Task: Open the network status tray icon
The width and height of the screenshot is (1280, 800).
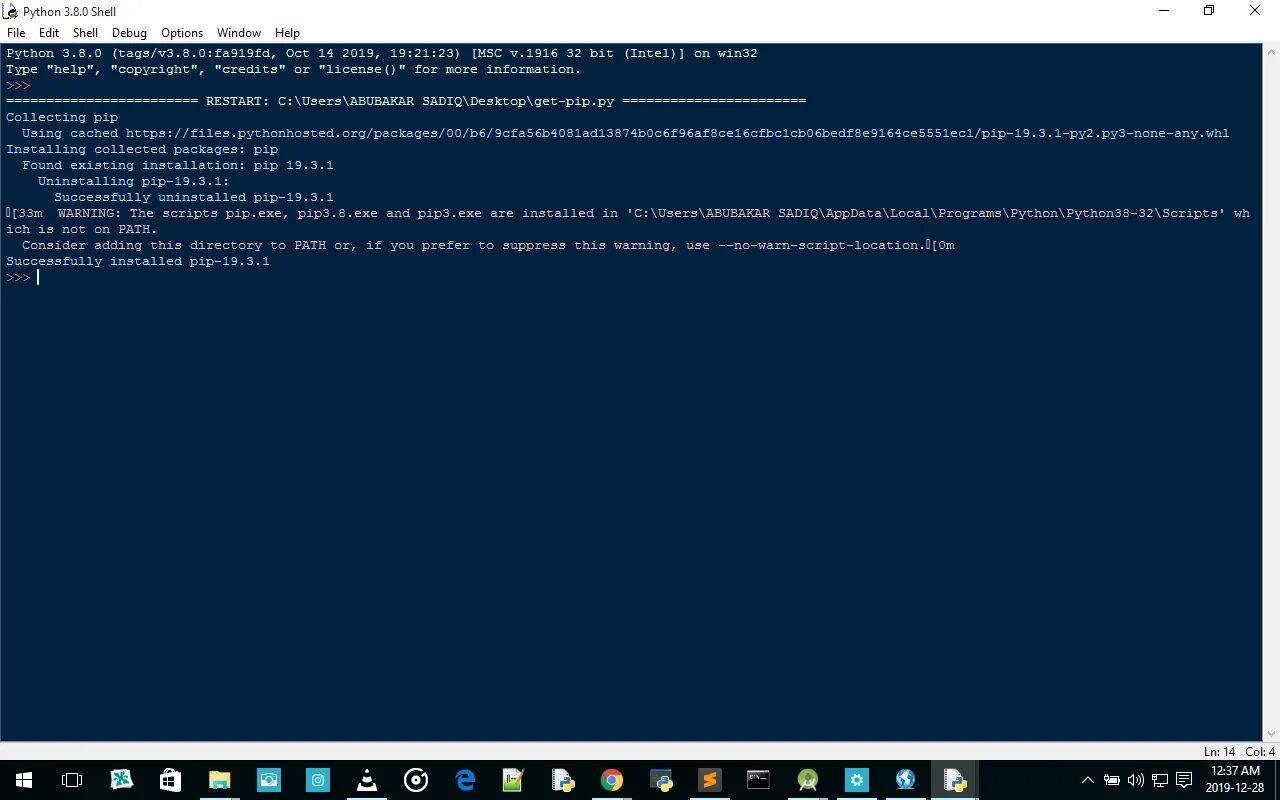Action: point(1160,780)
